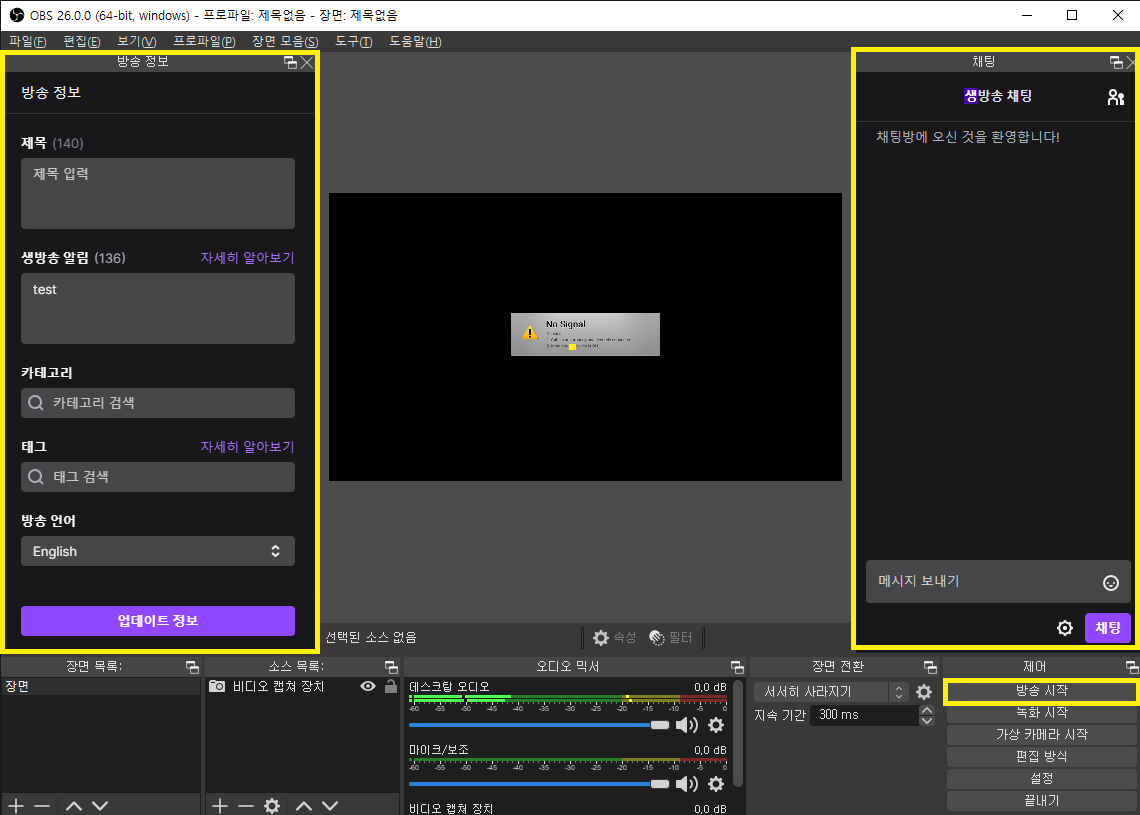
Task: Toggle visibility of 비디오 캡쳐 장치 source
Action: [x=368, y=686]
